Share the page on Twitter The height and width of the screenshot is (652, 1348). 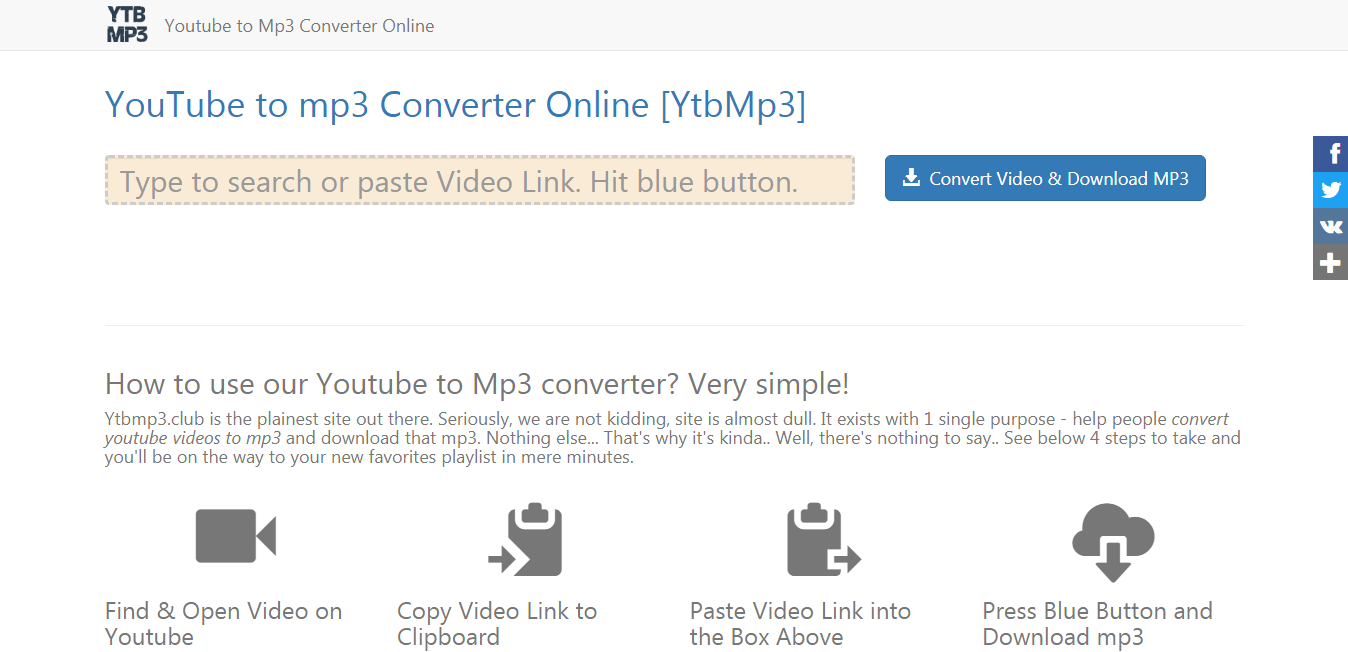1331,190
